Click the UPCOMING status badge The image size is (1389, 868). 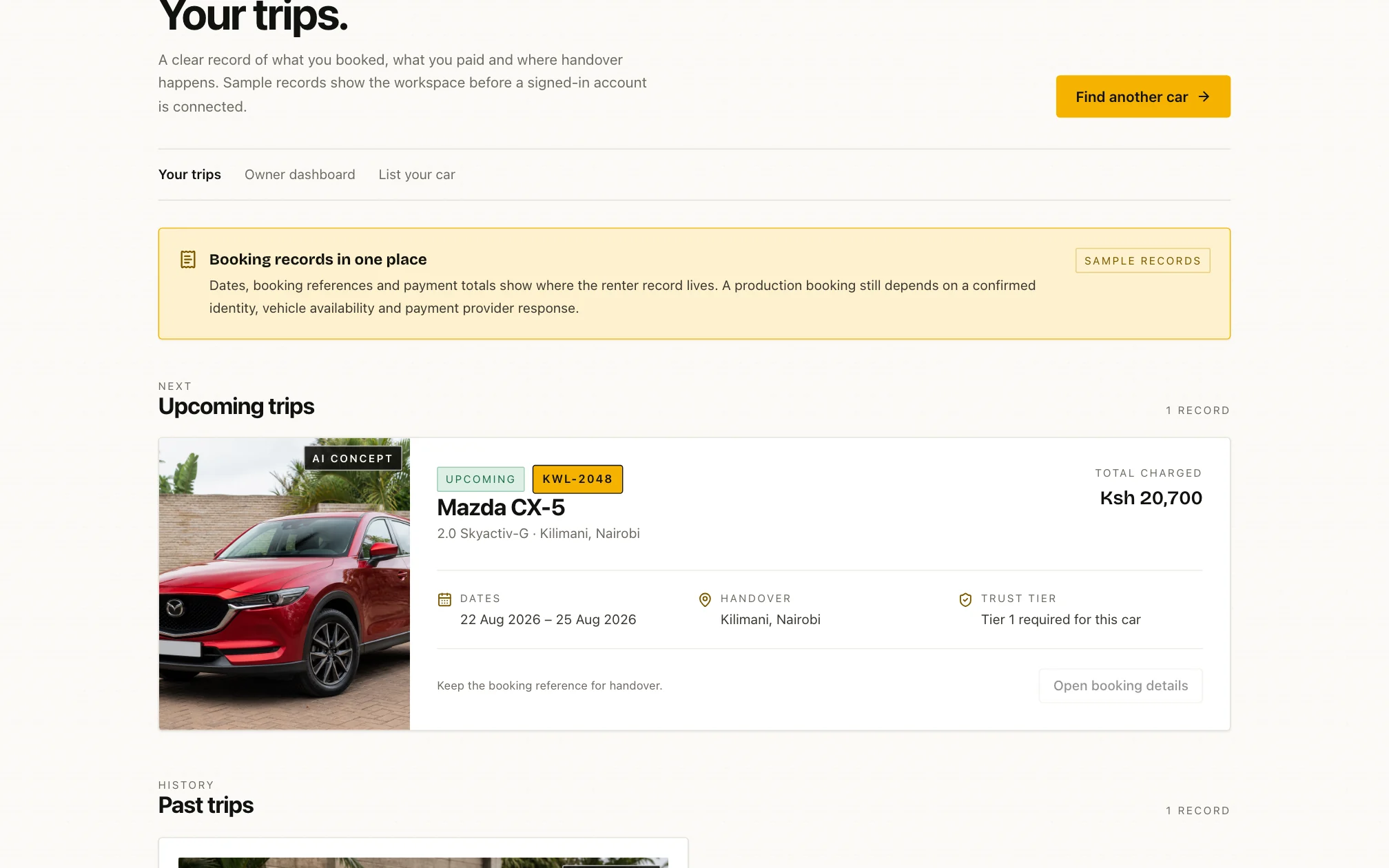(480, 479)
